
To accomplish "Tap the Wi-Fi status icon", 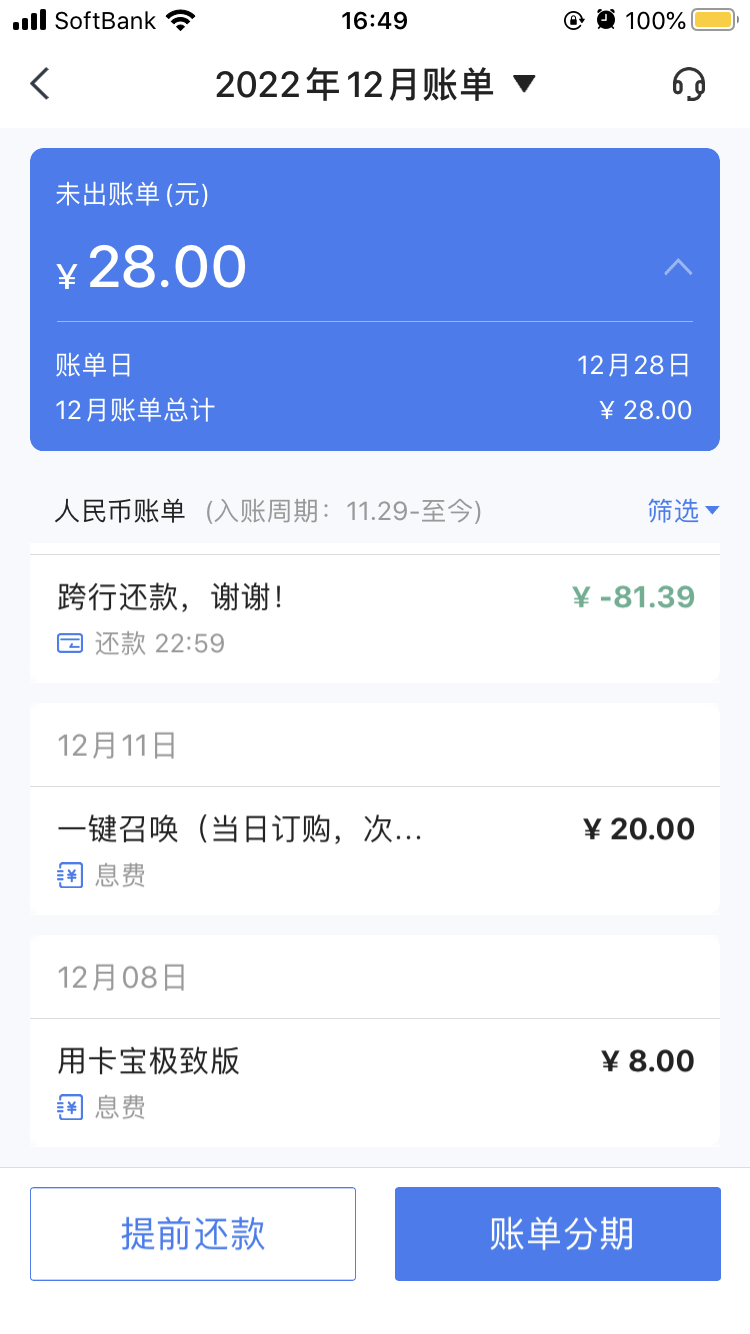I will pos(181,20).
